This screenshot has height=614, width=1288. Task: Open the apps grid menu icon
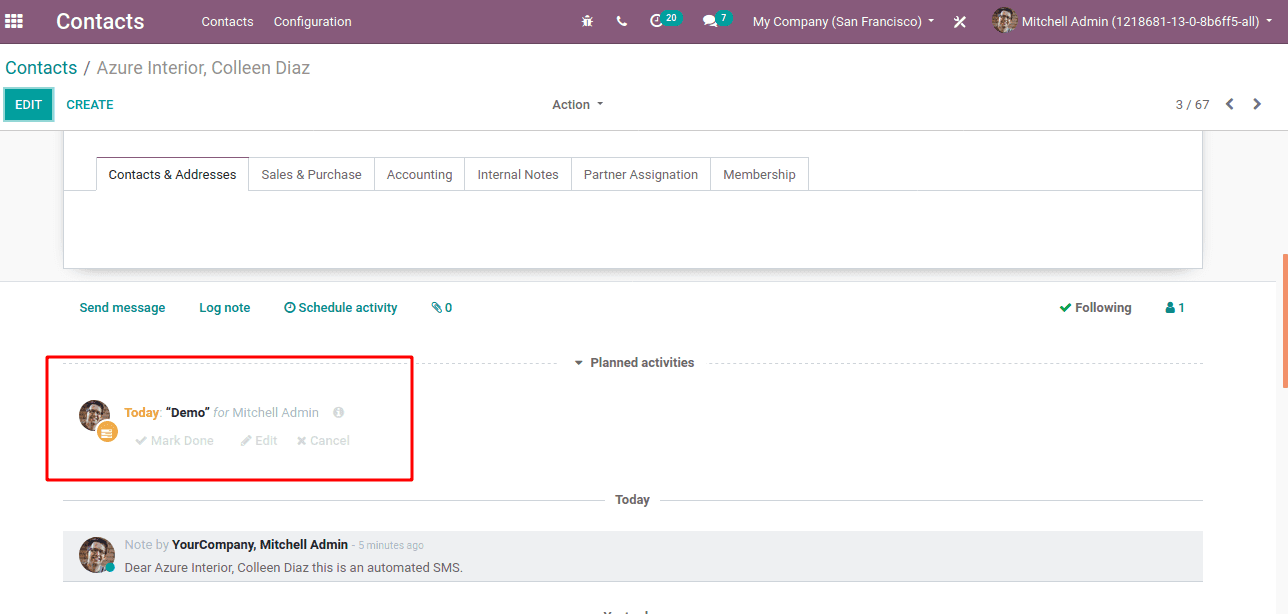[x=14, y=21]
